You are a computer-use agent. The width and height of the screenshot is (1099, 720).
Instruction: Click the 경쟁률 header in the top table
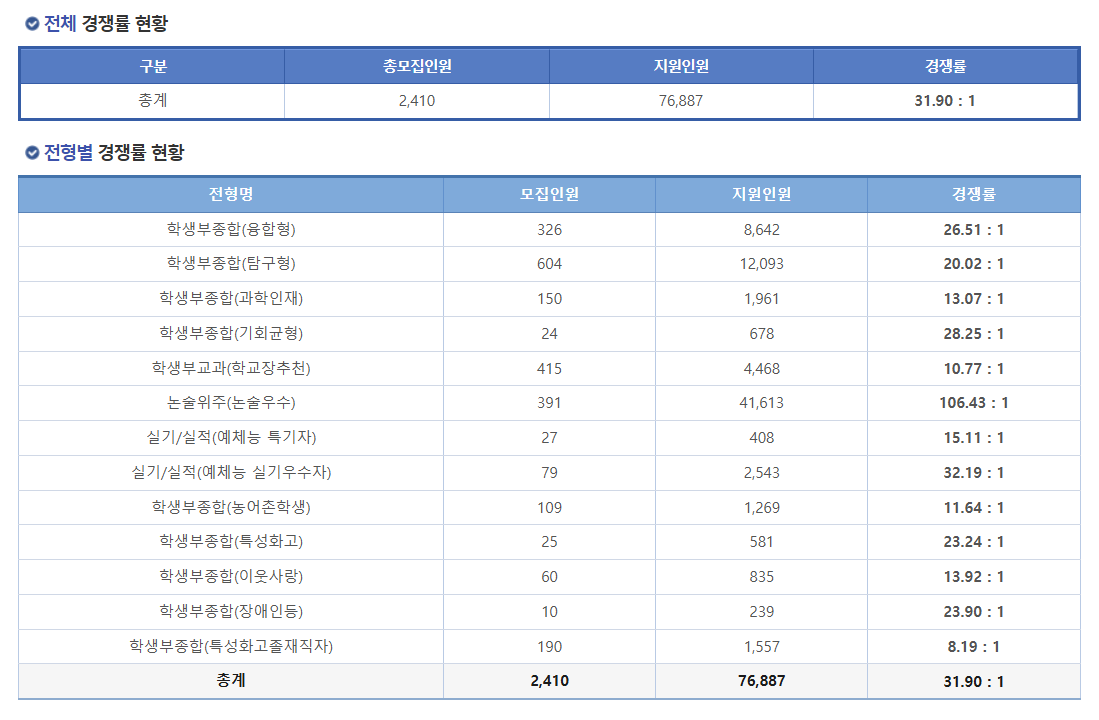[x=946, y=66]
